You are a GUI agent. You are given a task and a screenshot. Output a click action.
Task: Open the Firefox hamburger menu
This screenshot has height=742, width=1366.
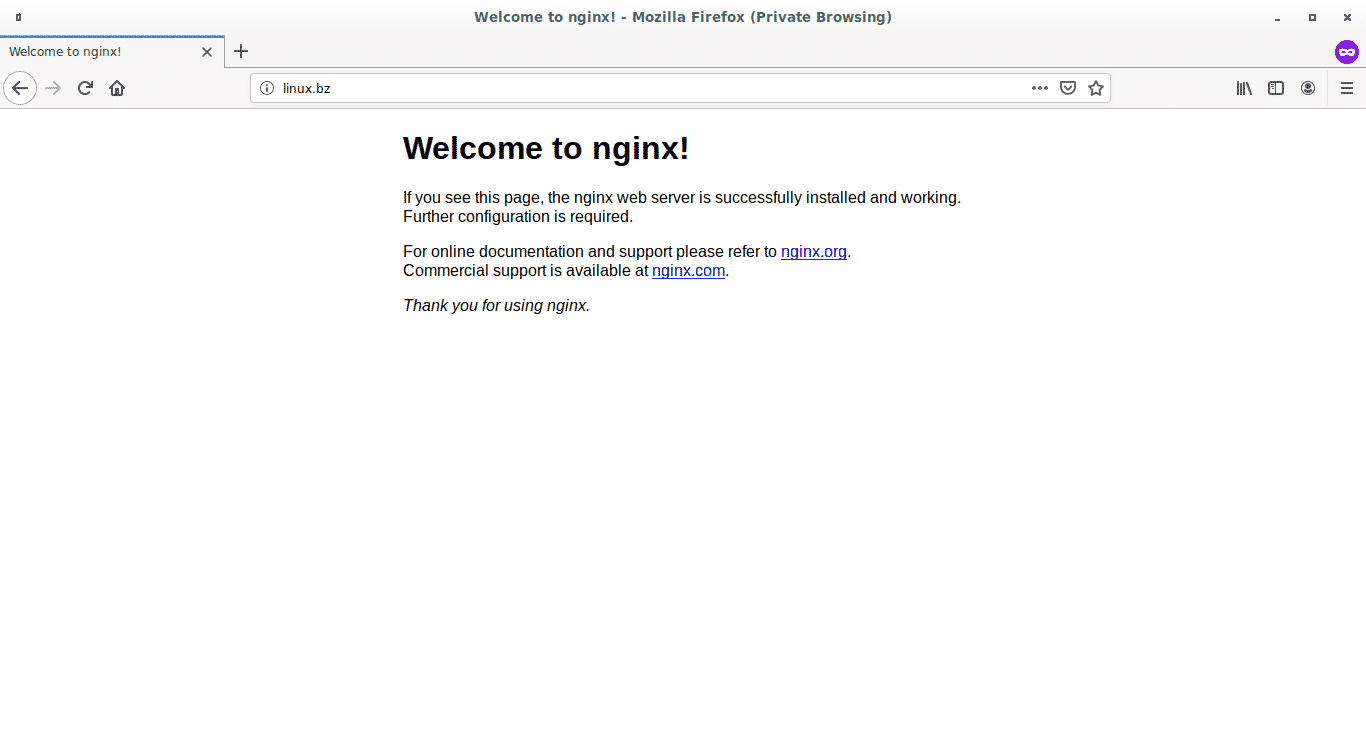coord(1347,88)
